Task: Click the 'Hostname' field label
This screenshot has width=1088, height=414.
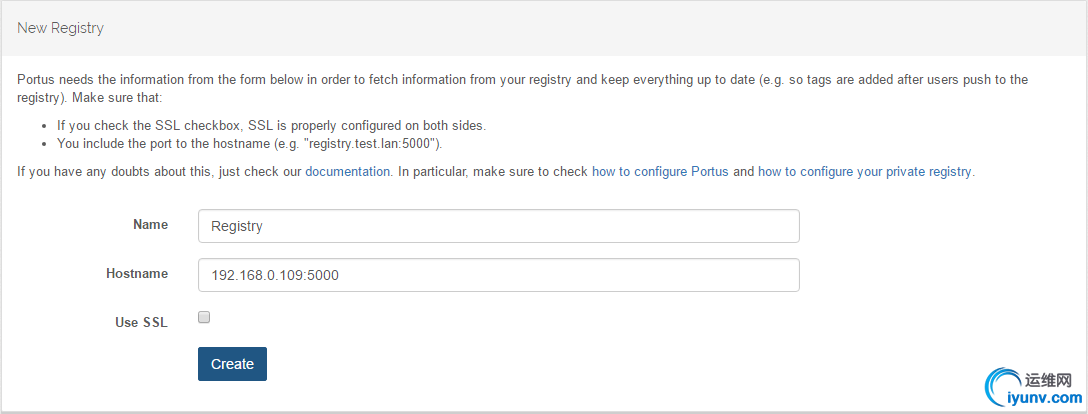Action: click(x=137, y=274)
